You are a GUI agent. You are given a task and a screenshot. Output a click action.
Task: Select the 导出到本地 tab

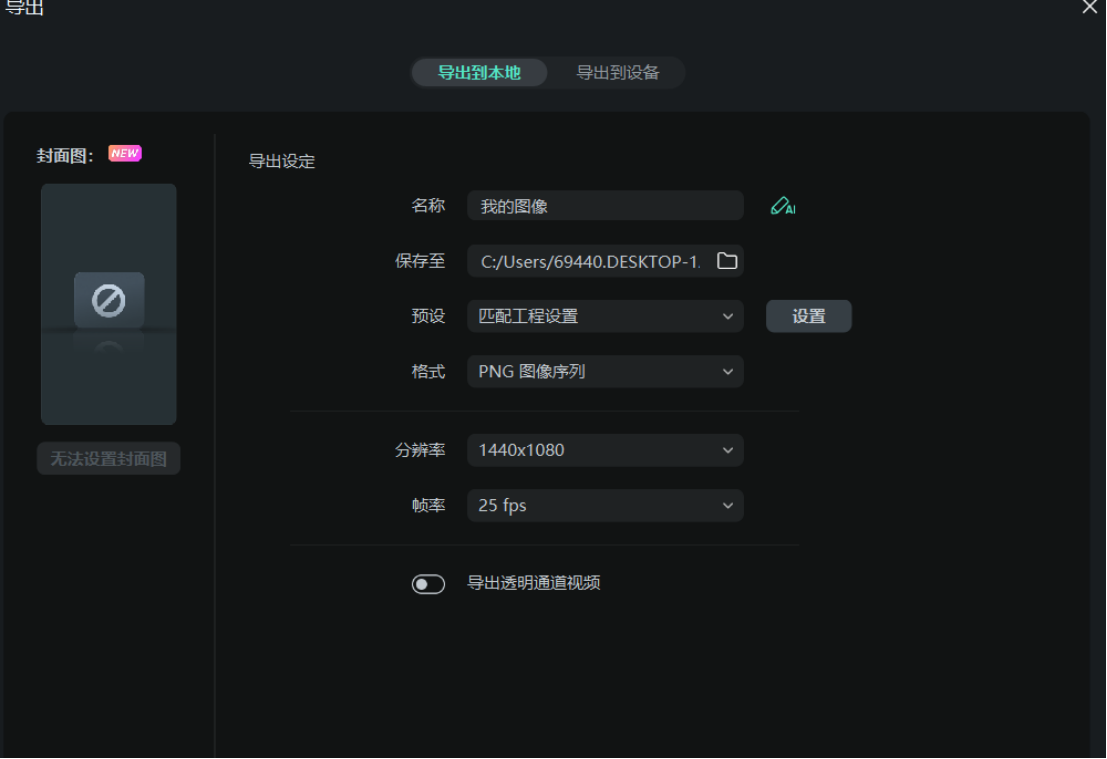click(x=479, y=72)
